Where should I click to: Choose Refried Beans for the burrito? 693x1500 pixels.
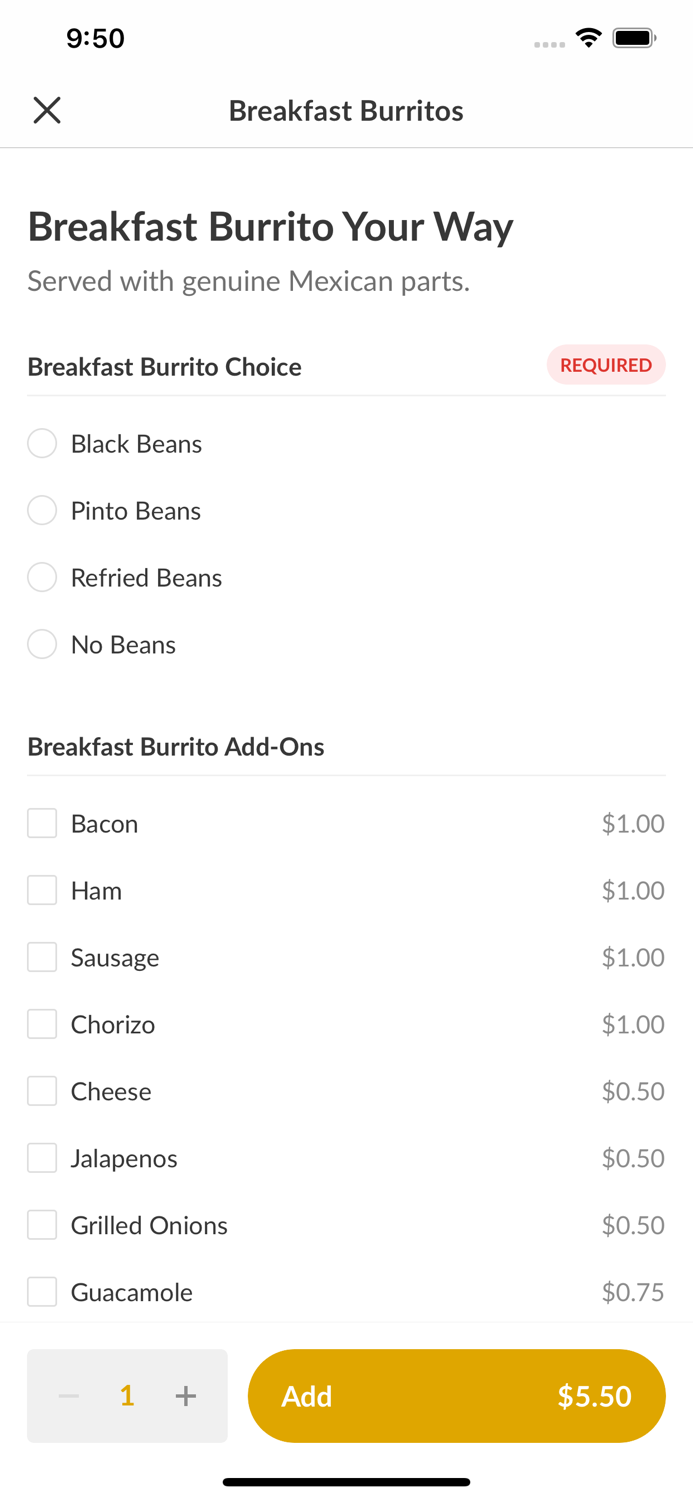click(x=42, y=577)
